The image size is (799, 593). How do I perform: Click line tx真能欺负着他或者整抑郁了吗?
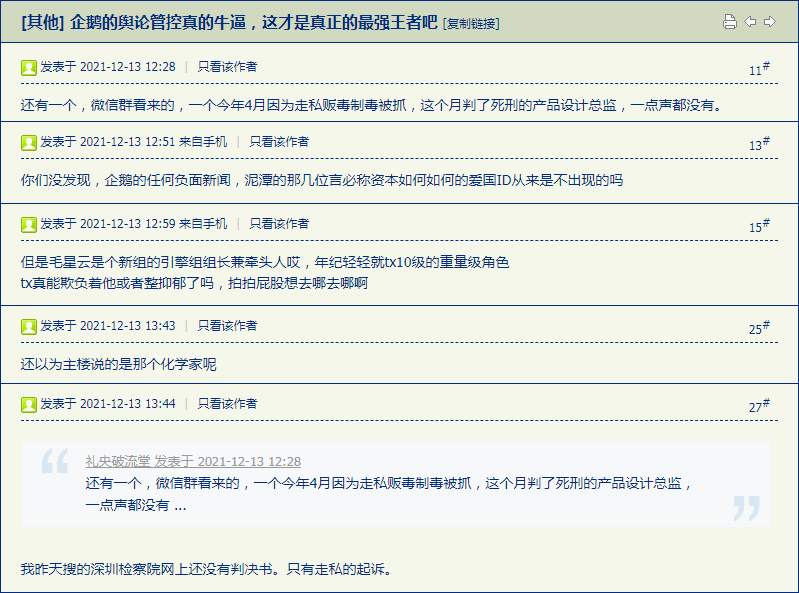pyautogui.click(x=194, y=283)
